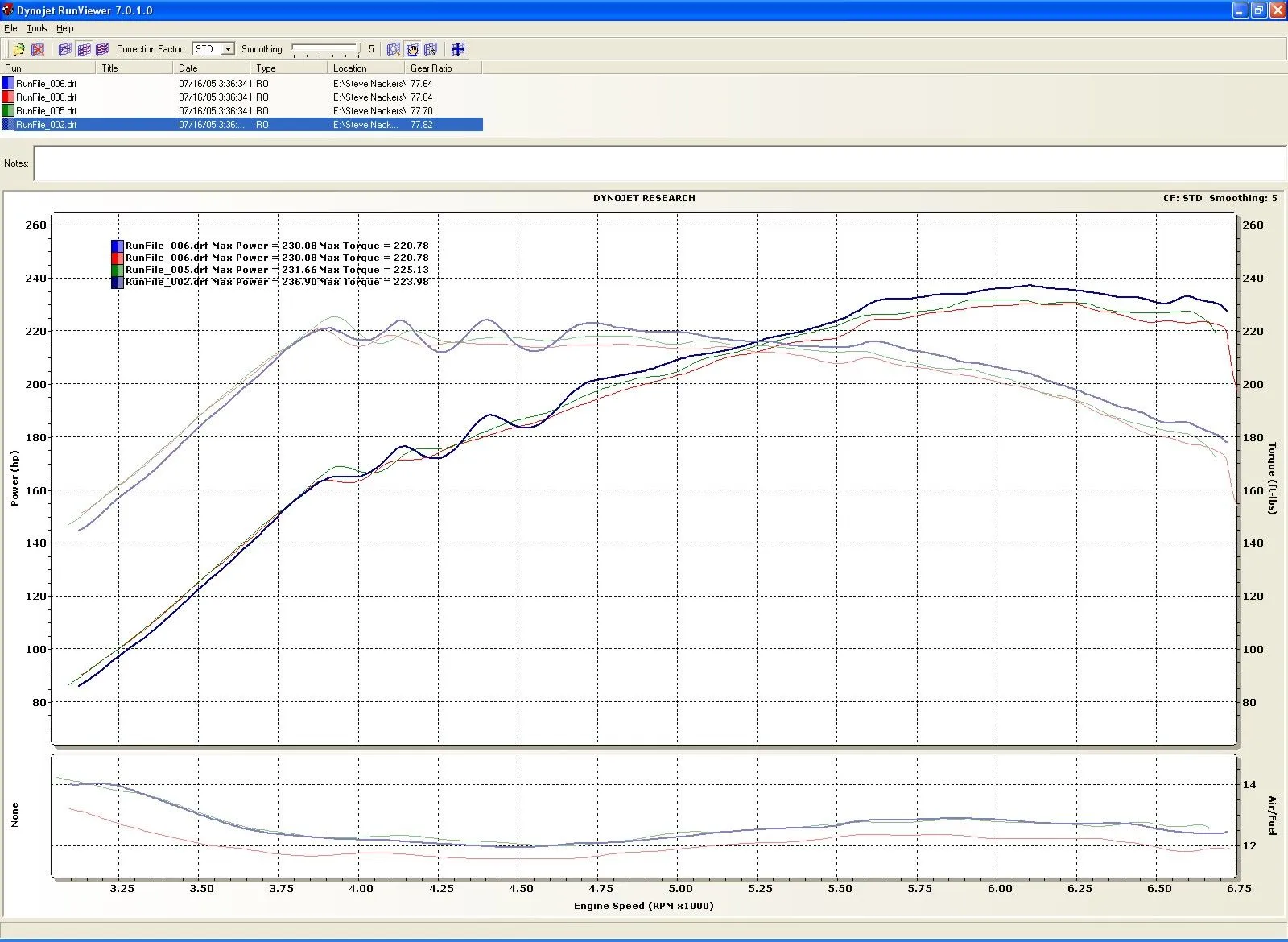Click the delete run toolbar icon
This screenshot has width=1288, height=942.
38,48
